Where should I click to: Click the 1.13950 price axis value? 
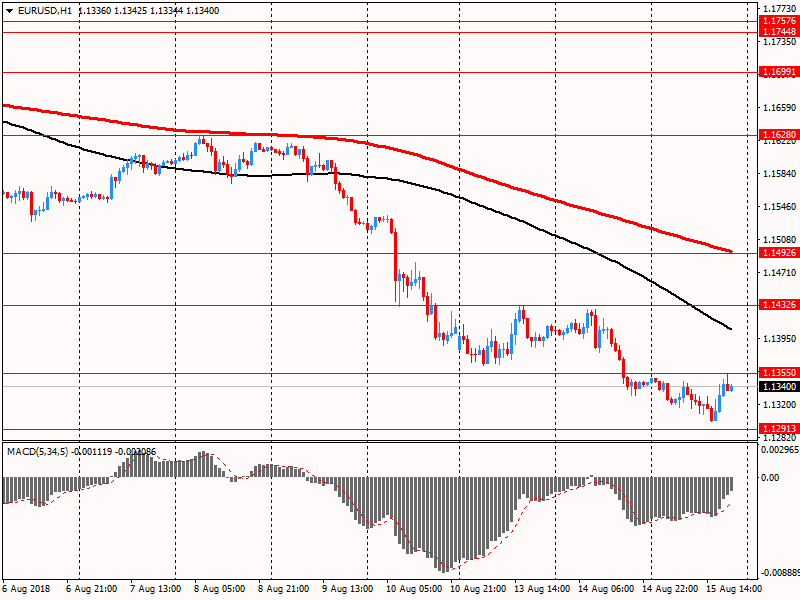click(780, 339)
